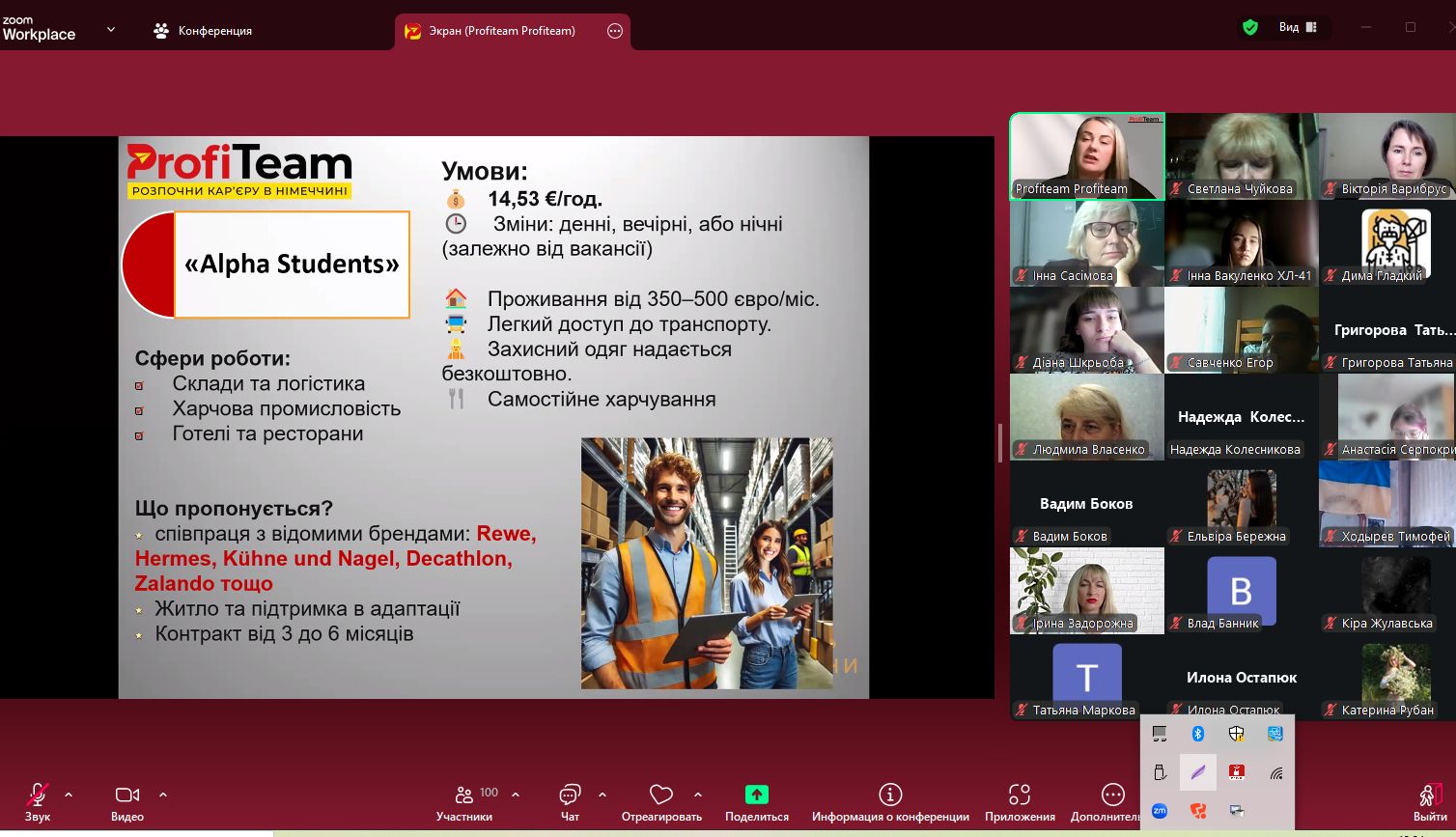Viewport: 1456px width, 837px height.
Task: Select Ельвіра Бережна's video tile
Action: click(x=1242, y=504)
